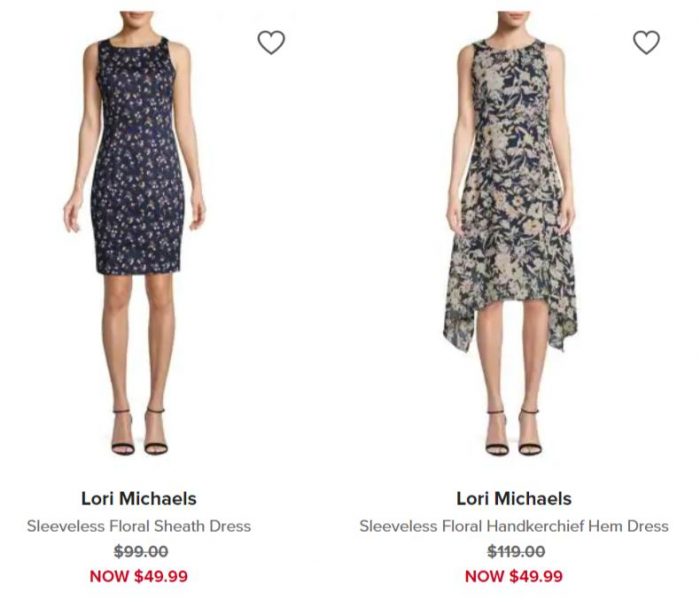Select the crossed-out $119.00 original price
The width and height of the screenshot is (700, 616).
point(516,552)
